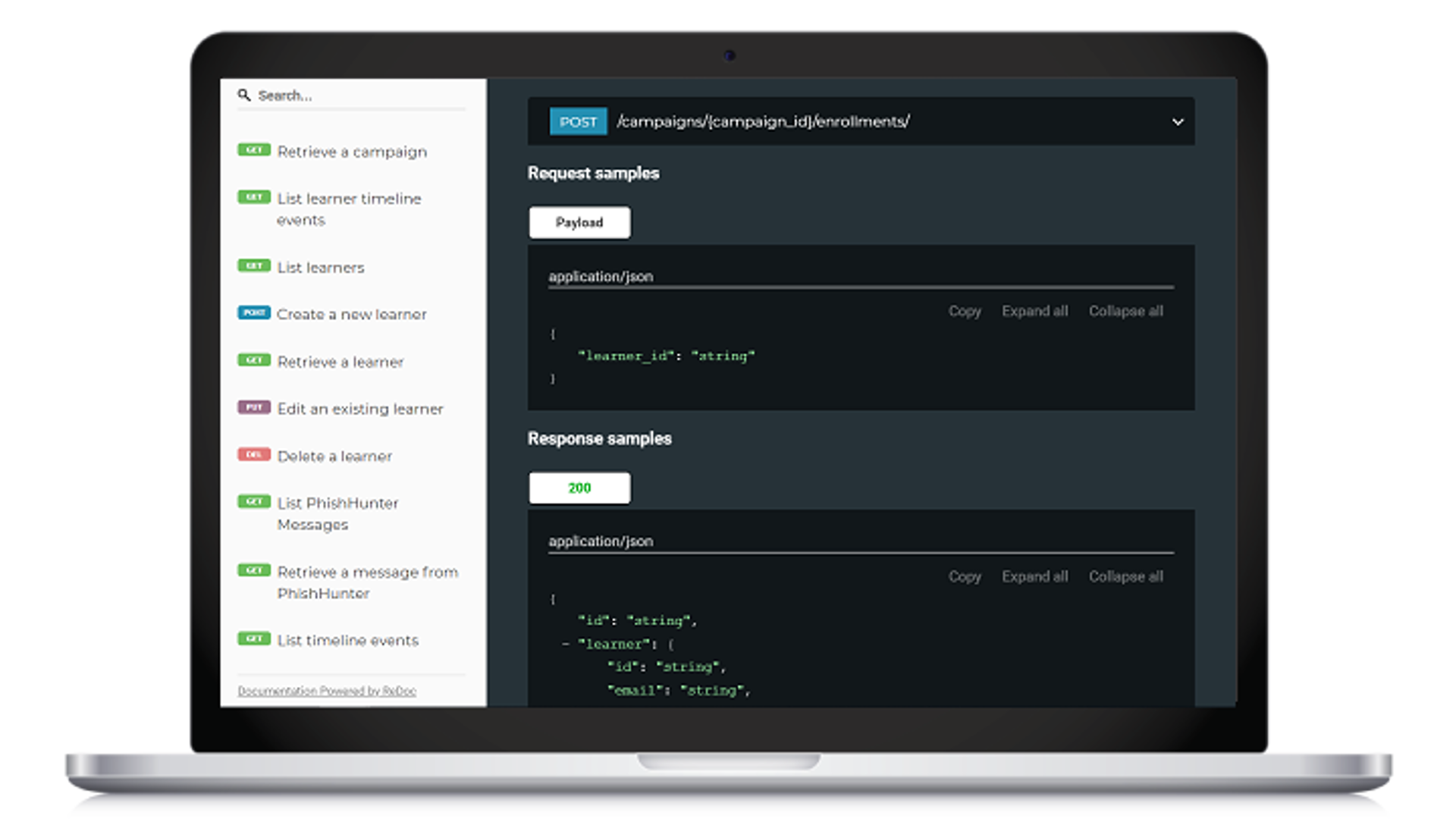Collapse the "learner" JSON object
This screenshot has width=1456, height=825.
click(x=566, y=644)
